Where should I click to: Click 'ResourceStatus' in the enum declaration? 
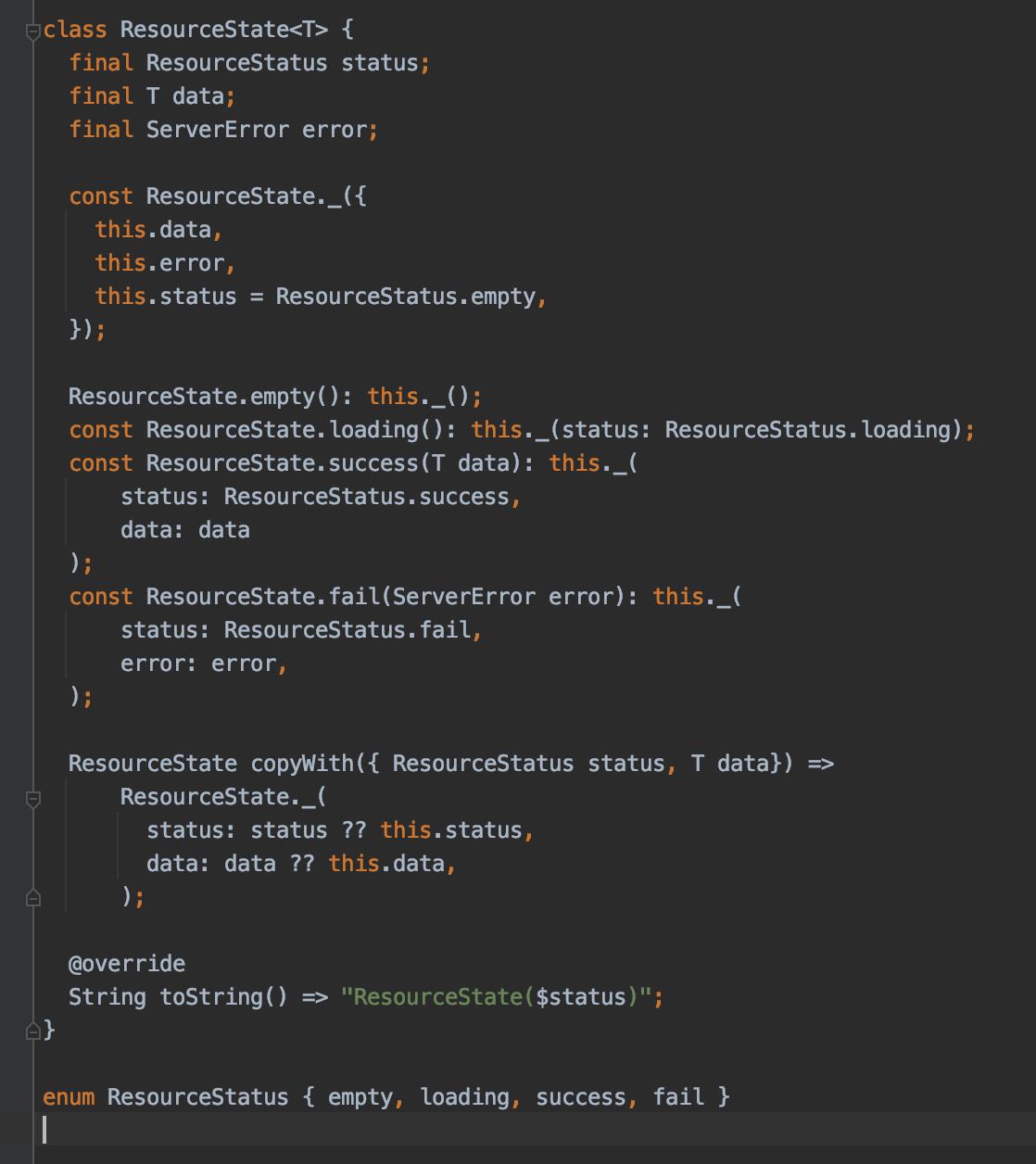click(x=198, y=1097)
